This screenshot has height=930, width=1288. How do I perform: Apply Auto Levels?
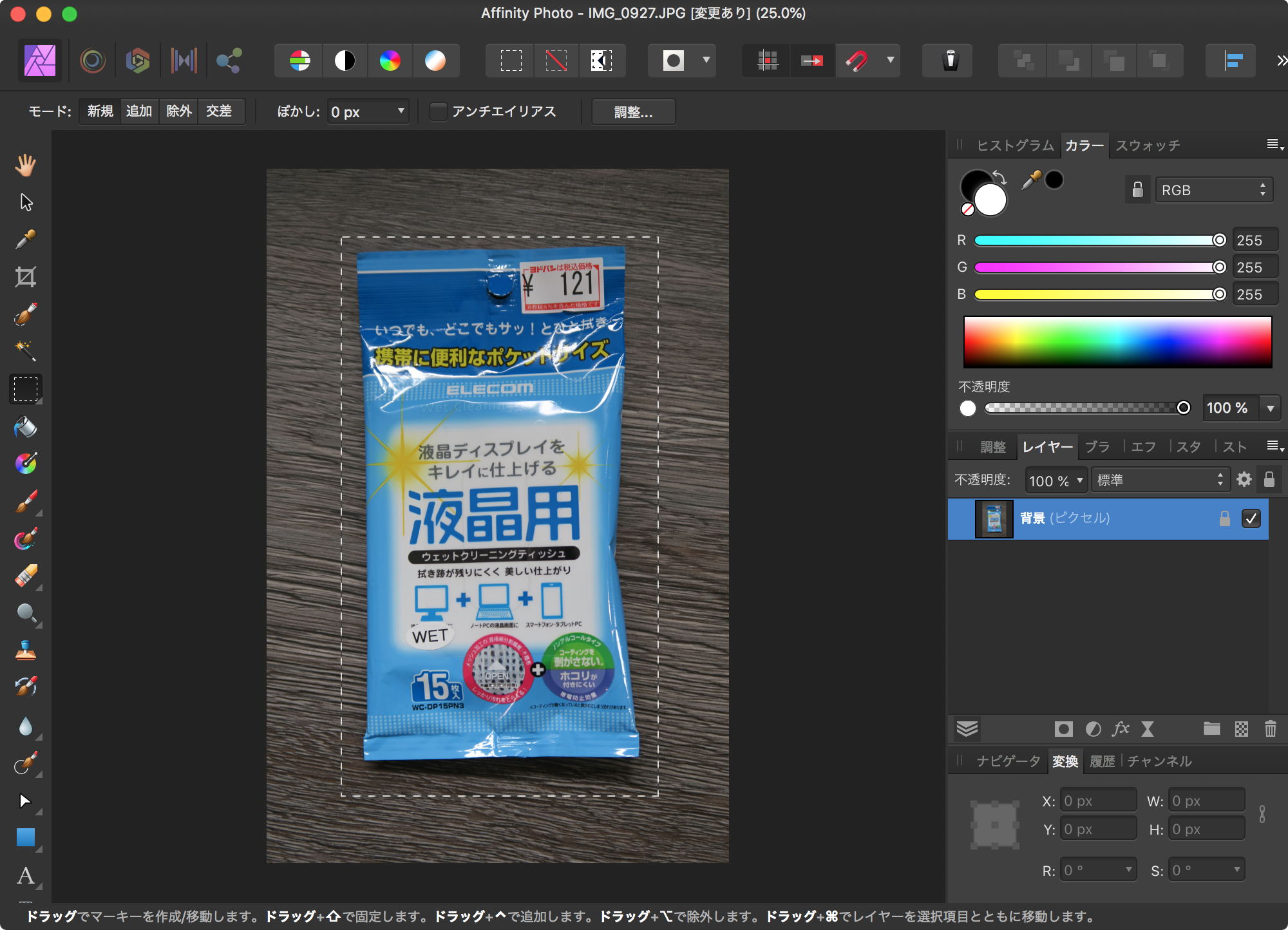click(299, 61)
